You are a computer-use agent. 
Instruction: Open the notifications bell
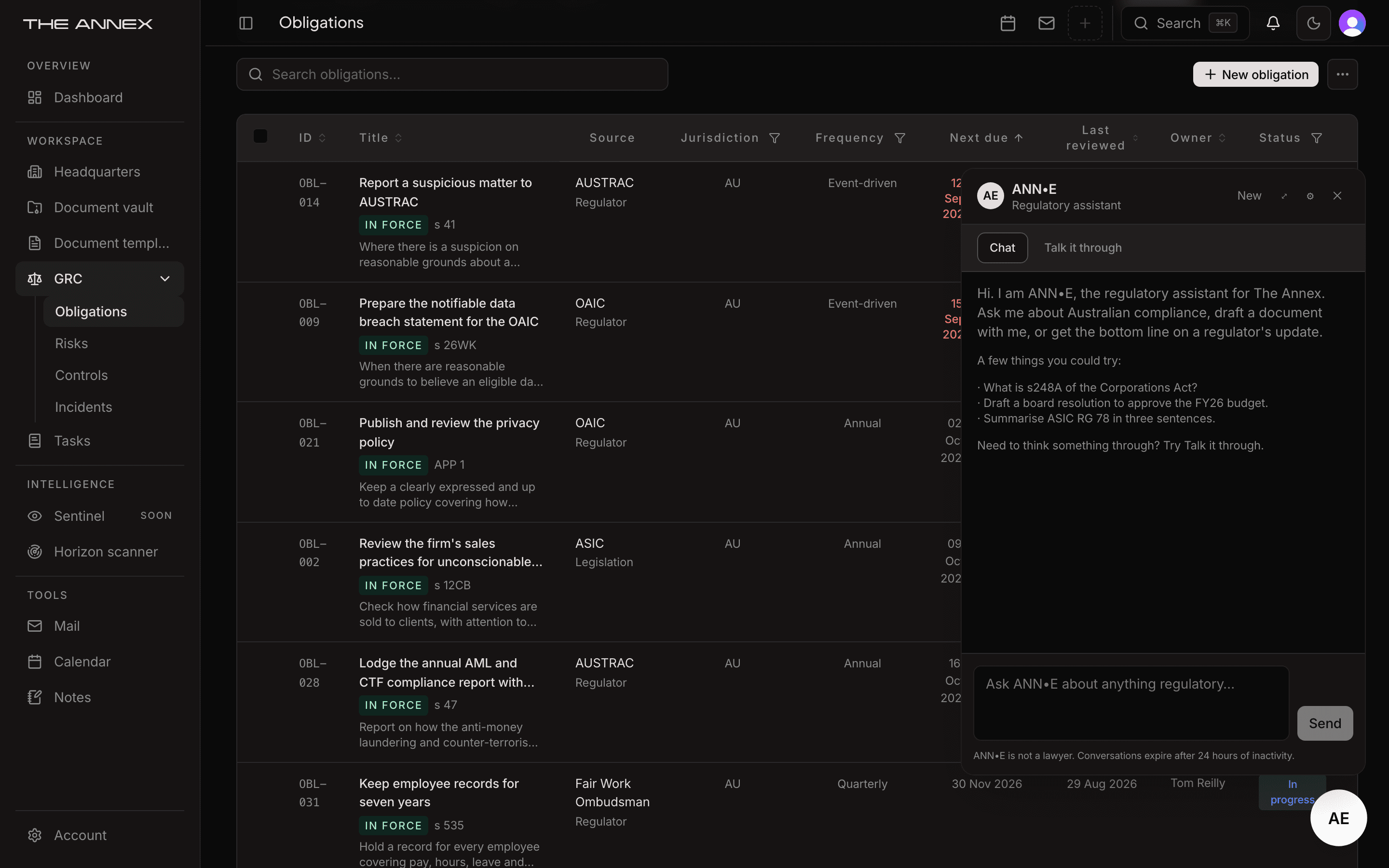1273,23
